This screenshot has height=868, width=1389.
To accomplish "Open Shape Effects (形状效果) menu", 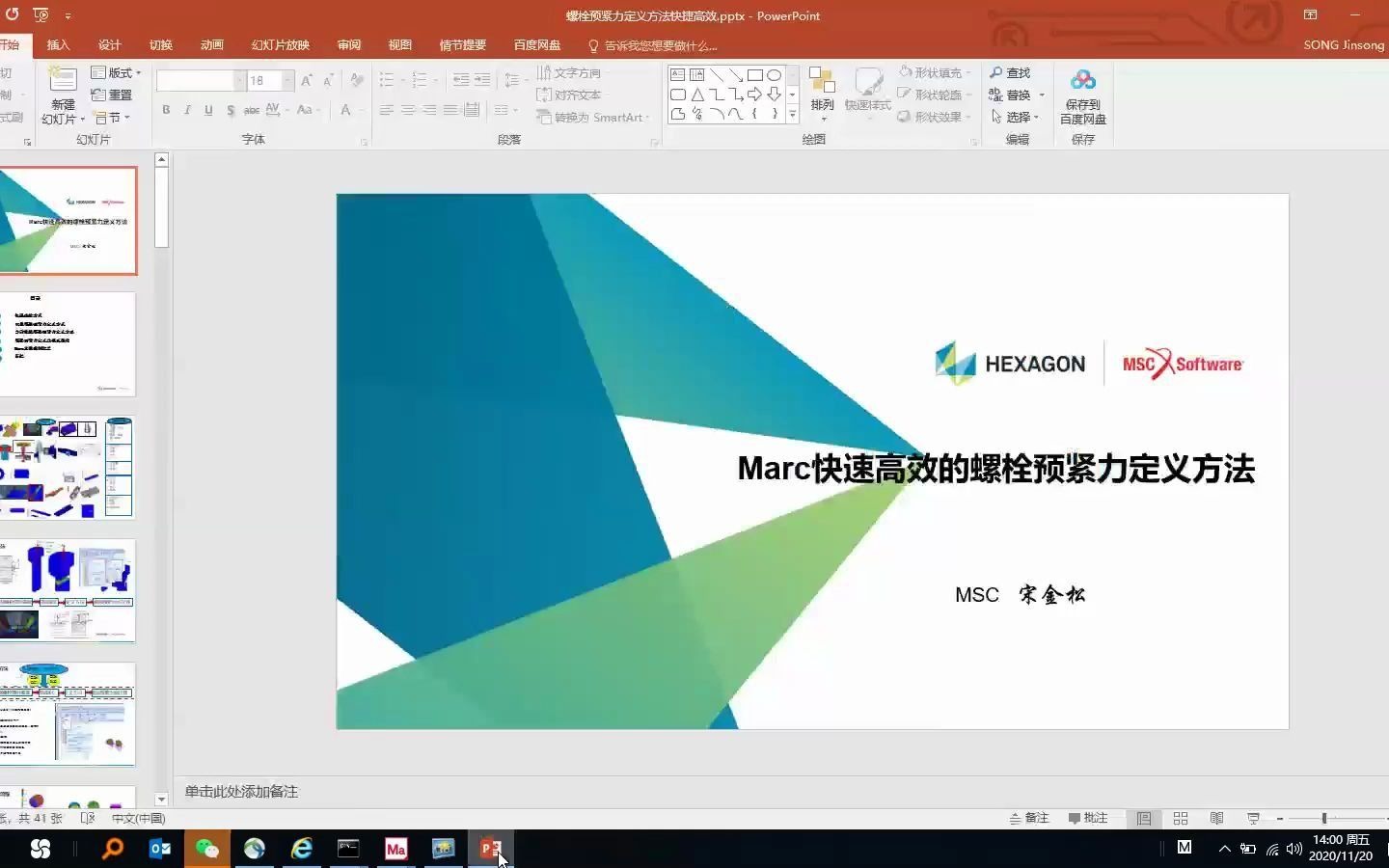I will click(934, 117).
